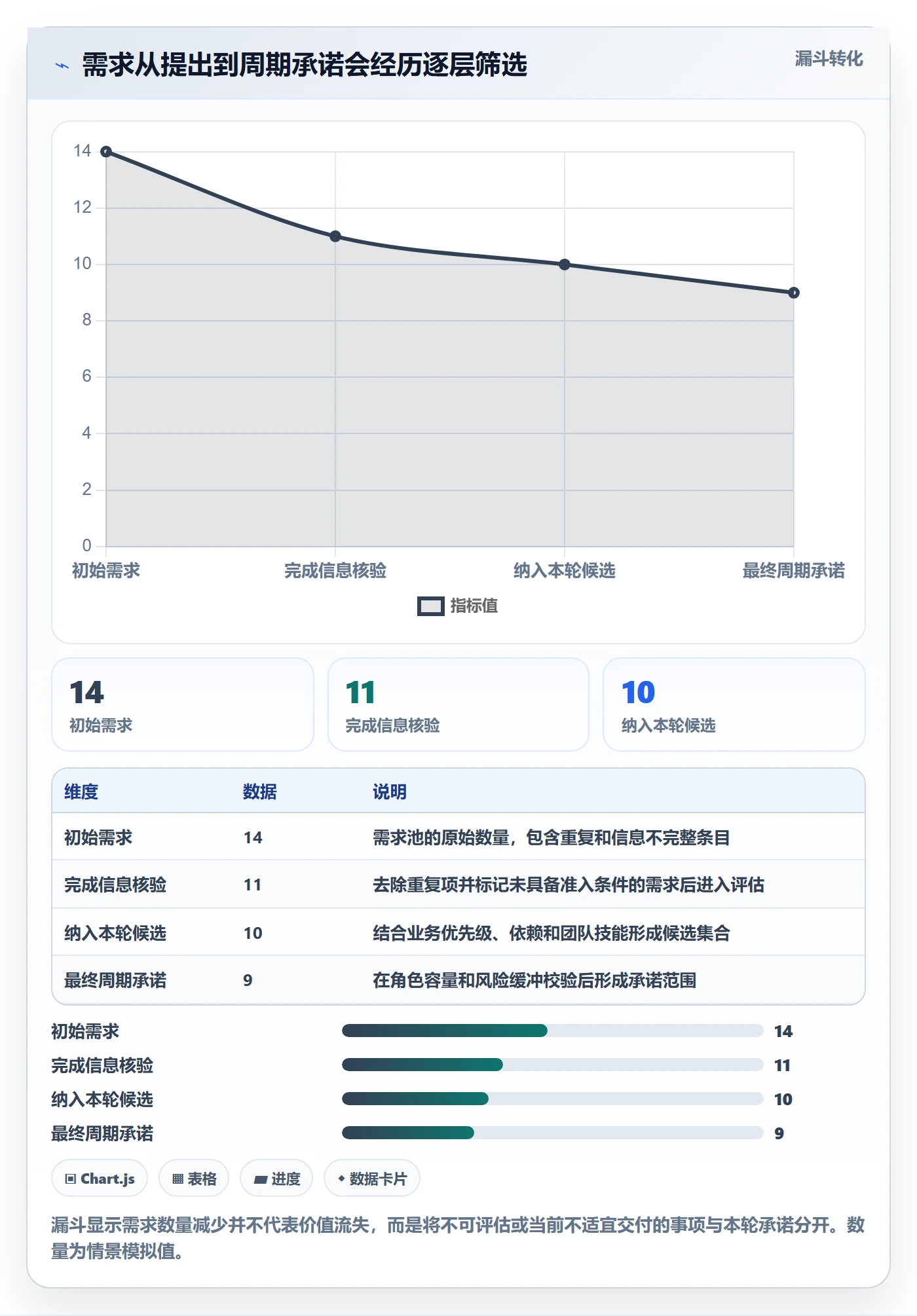The image size is (917, 1316).
Task: Click the 纳入本轮候选 progress bar
Action: click(x=553, y=1099)
